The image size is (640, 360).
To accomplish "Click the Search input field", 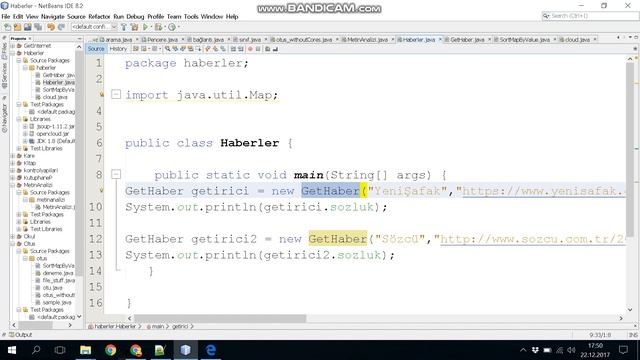I will tap(590, 16).
